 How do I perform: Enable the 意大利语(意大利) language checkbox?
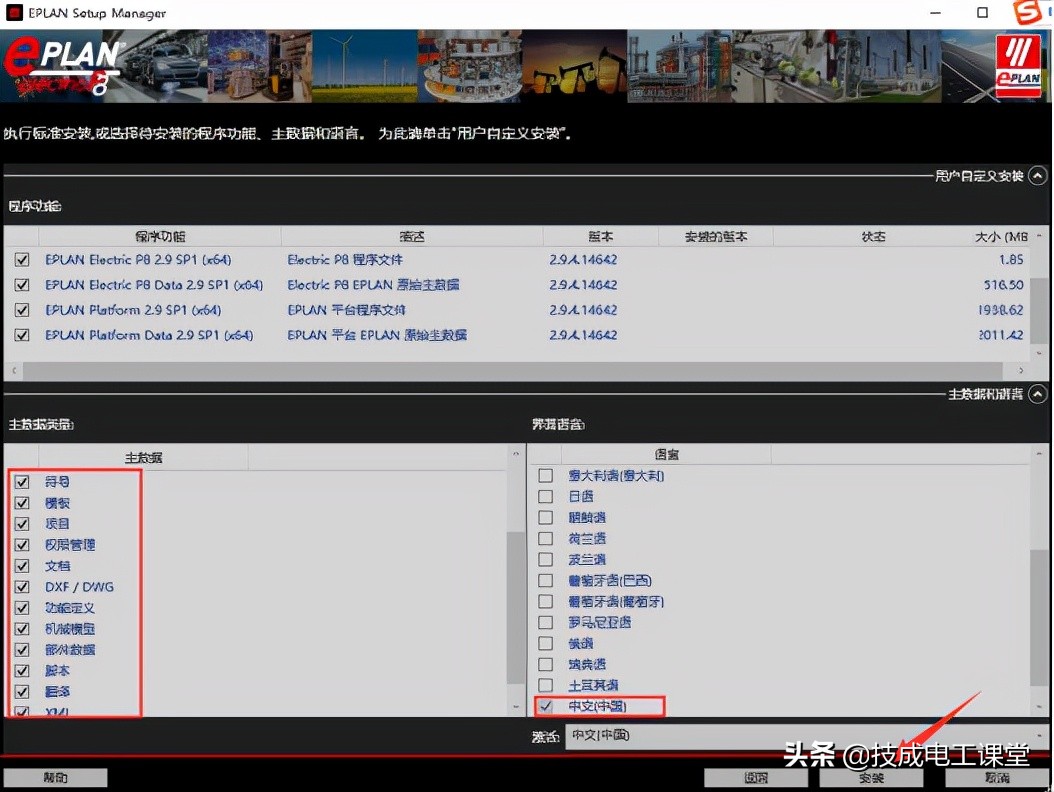[x=546, y=475]
